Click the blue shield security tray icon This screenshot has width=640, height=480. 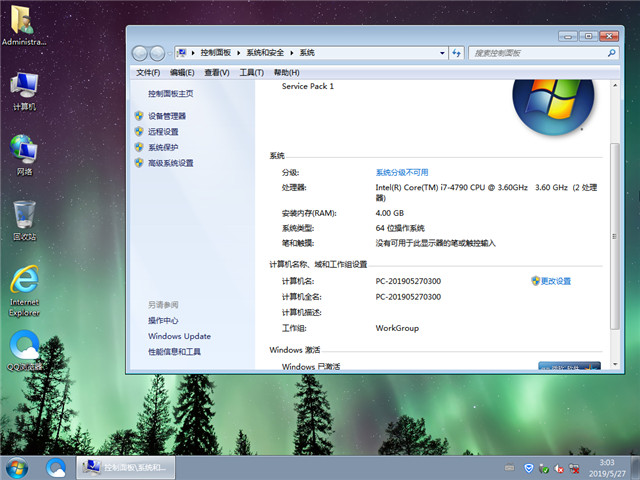[x=529, y=468]
